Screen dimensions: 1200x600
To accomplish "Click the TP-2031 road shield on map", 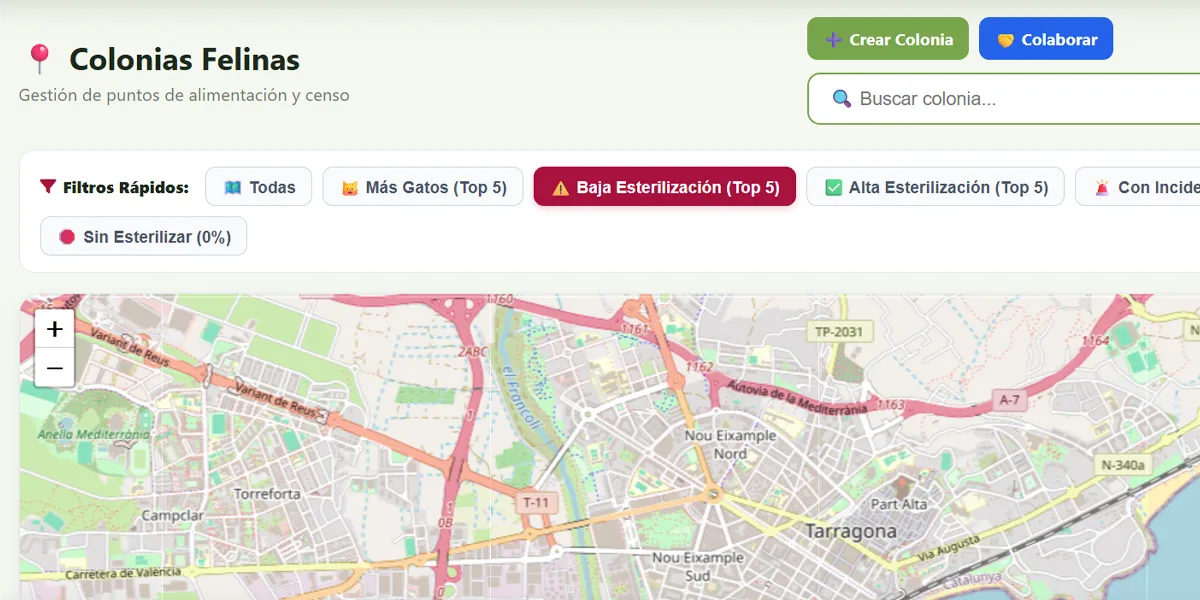I will [838, 331].
